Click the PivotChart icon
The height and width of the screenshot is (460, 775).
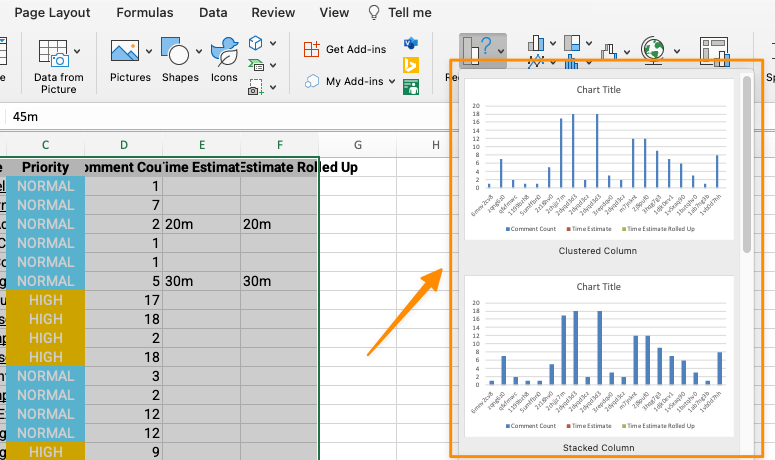[714, 51]
